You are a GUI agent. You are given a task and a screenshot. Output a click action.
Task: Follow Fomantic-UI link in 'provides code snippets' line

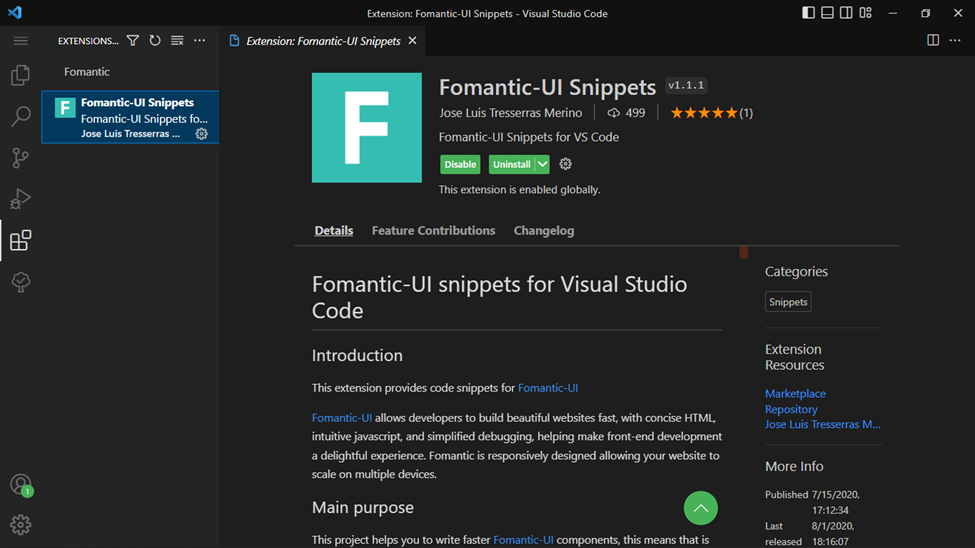[x=548, y=388]
